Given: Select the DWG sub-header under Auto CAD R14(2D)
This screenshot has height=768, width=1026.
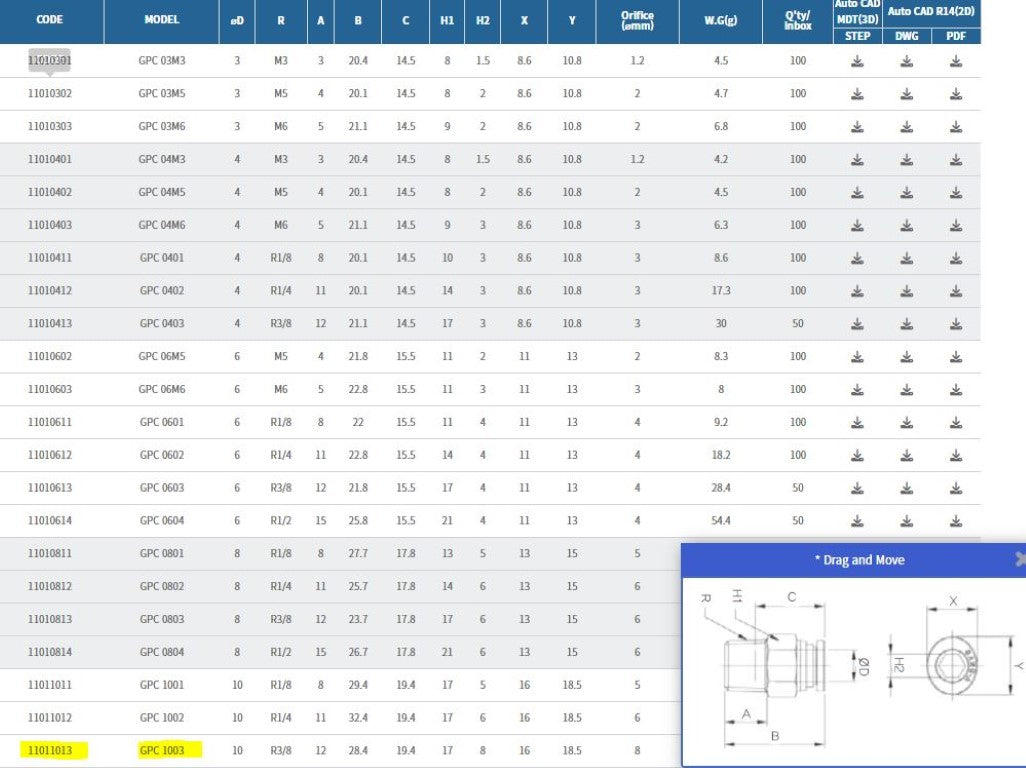Looking at the screenshot, I should [906, 36].
